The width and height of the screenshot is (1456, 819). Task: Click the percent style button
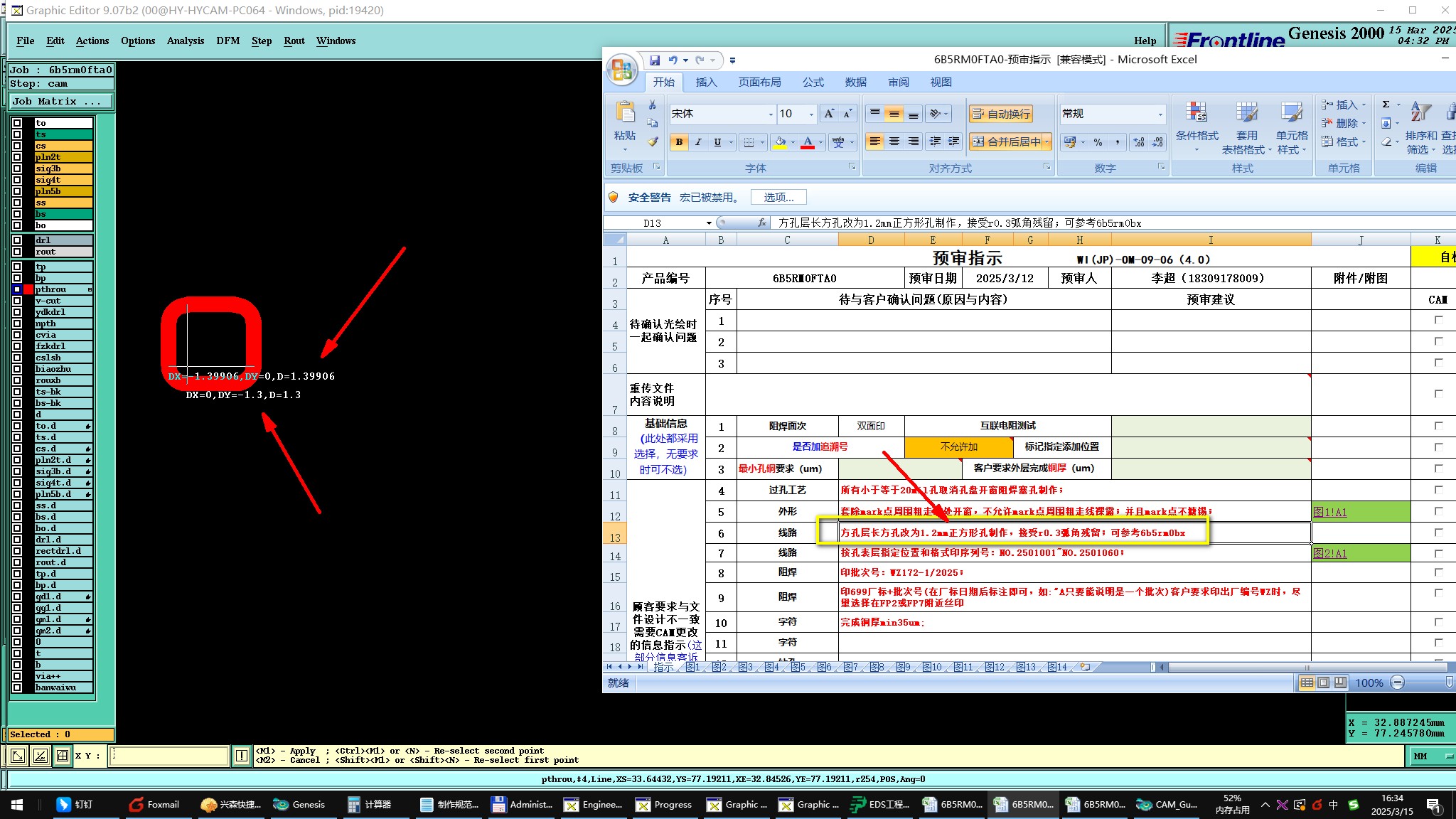pos(1098,142)
